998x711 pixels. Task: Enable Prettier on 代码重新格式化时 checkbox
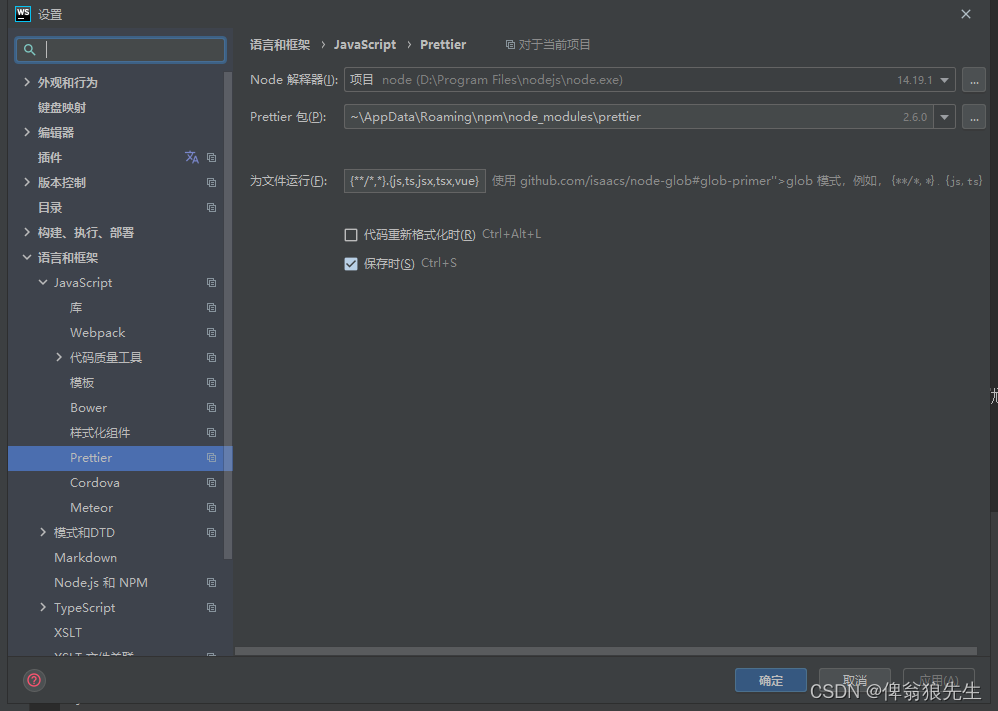351,235
